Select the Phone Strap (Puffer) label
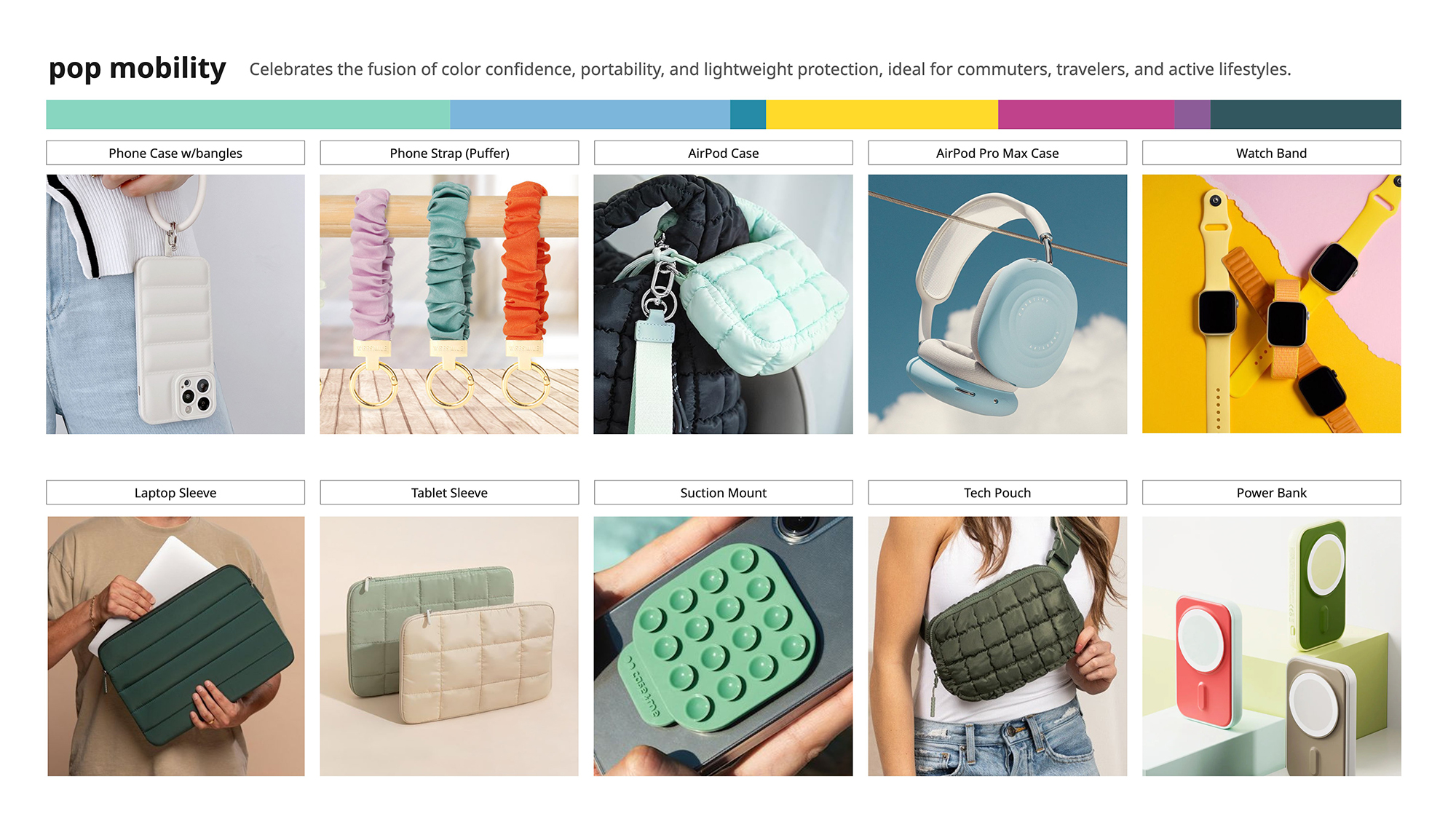Image resolution: width=1456 pixels, height=819 pixels. [449, 153]
